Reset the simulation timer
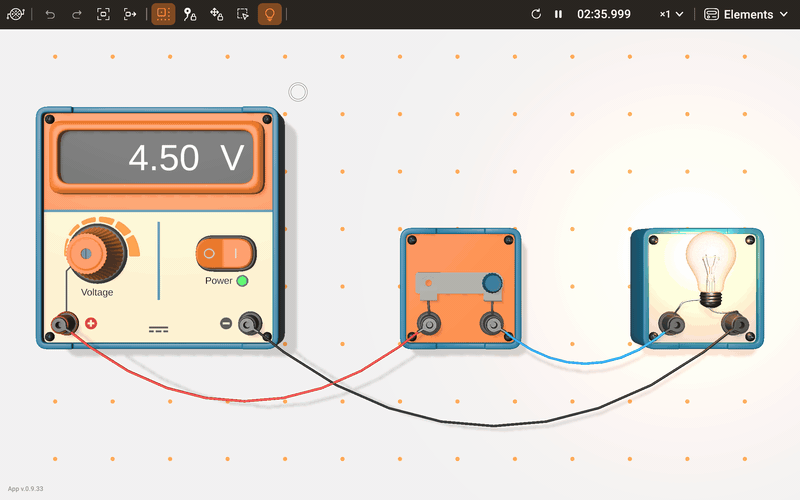 (536, 14)
